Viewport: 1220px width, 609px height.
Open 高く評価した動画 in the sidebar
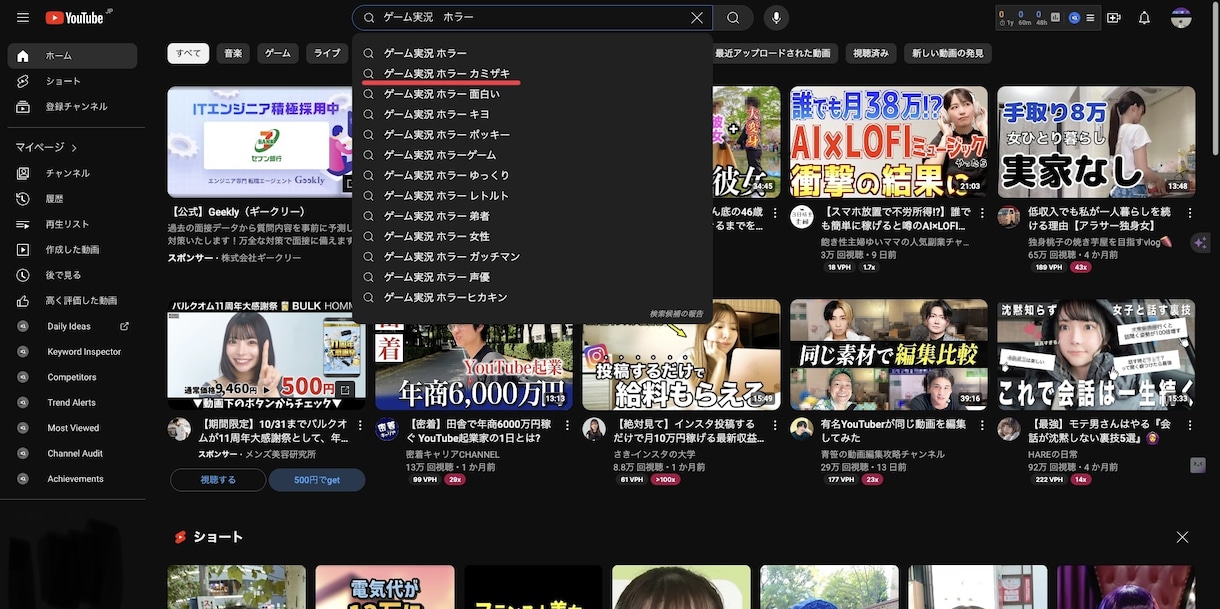tap(72, 300)
